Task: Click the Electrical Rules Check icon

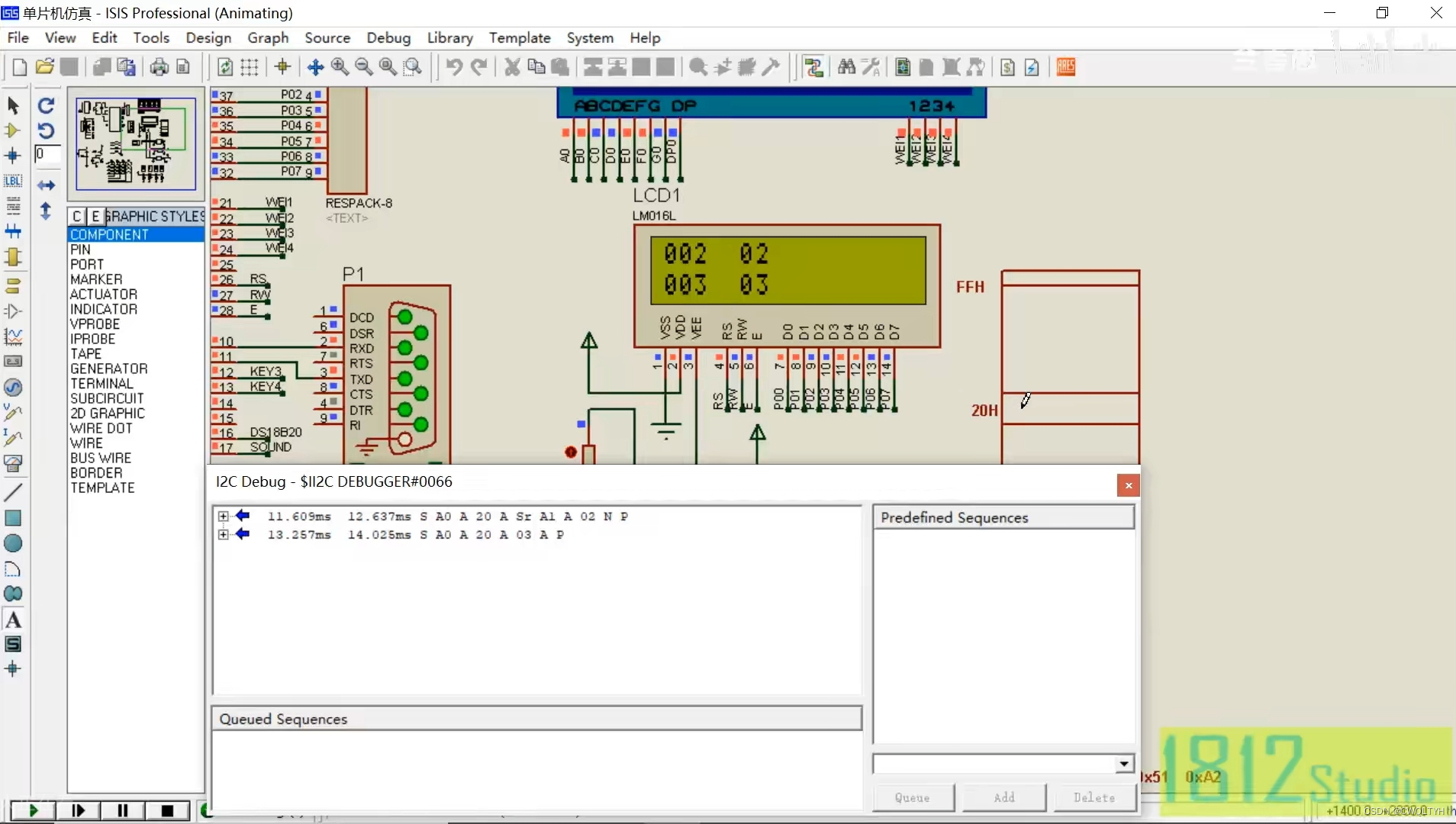Action: tap(1032, 67)
